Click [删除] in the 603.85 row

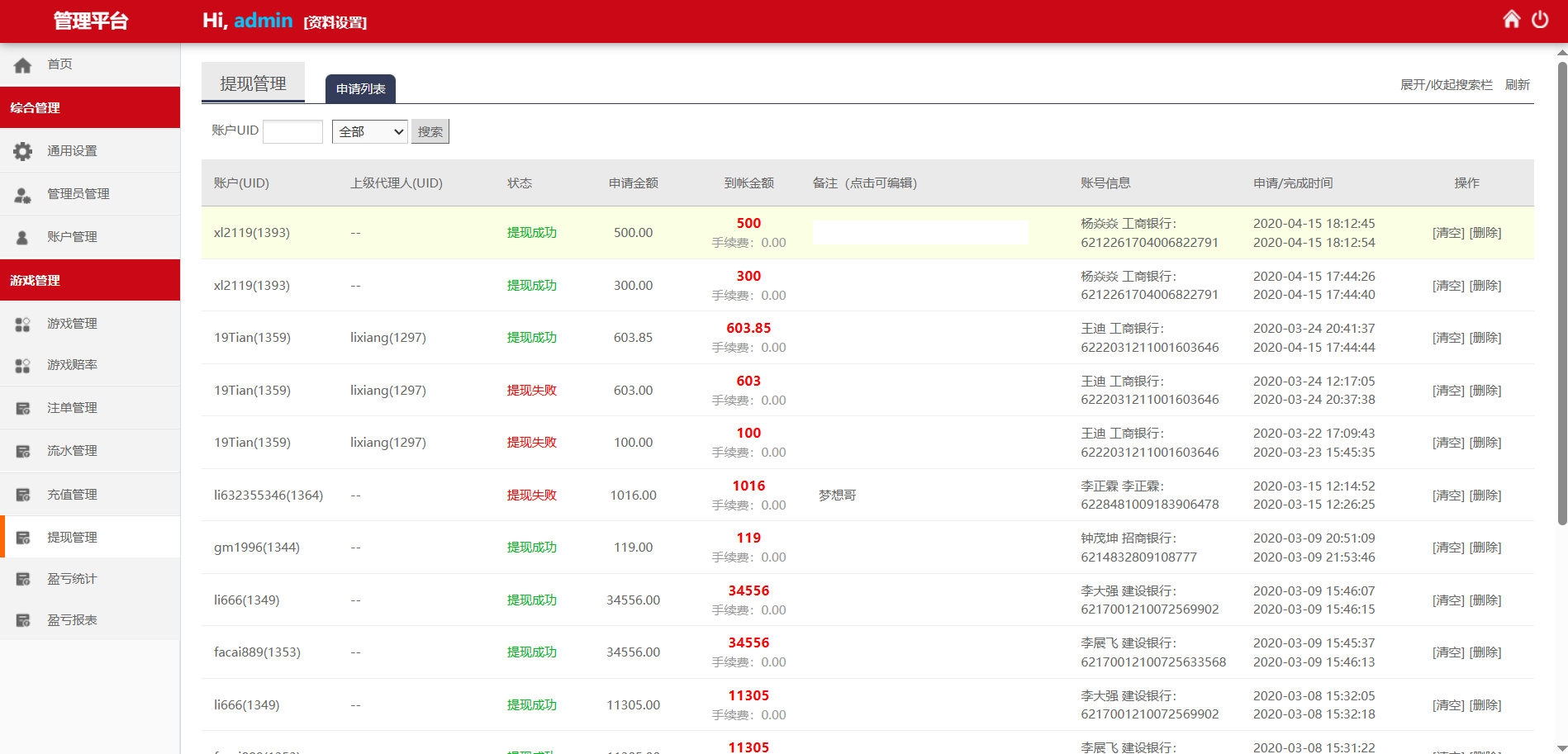click(x=1485, y=338)
